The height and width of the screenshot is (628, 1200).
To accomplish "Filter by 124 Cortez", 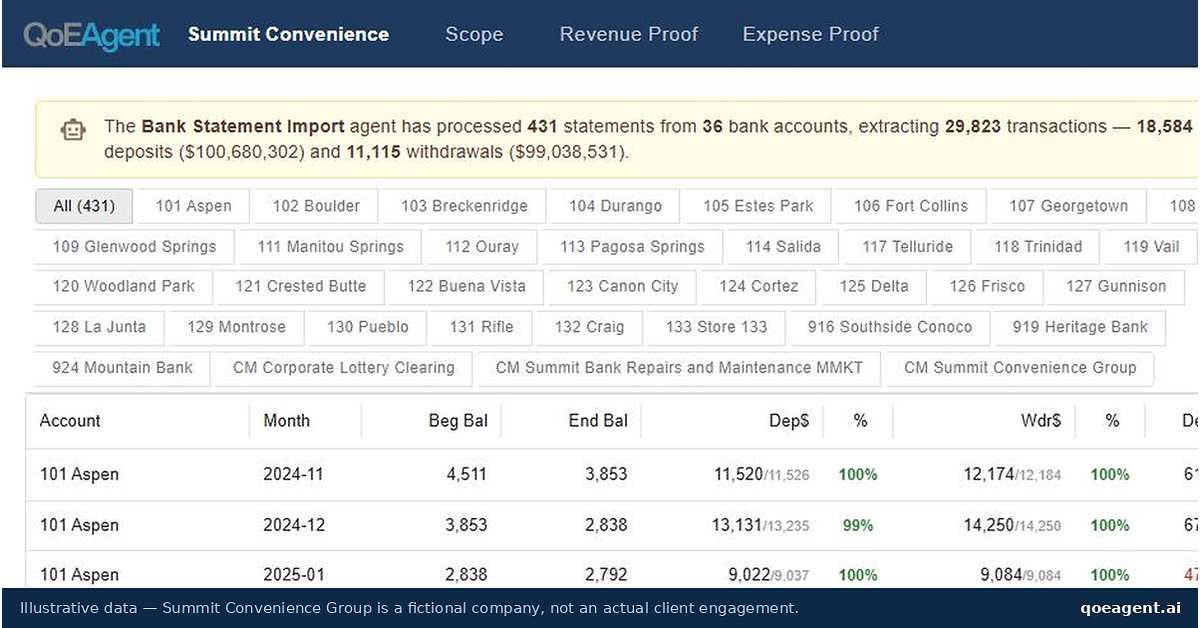I will pyautogui.click(x=759, y=286).
